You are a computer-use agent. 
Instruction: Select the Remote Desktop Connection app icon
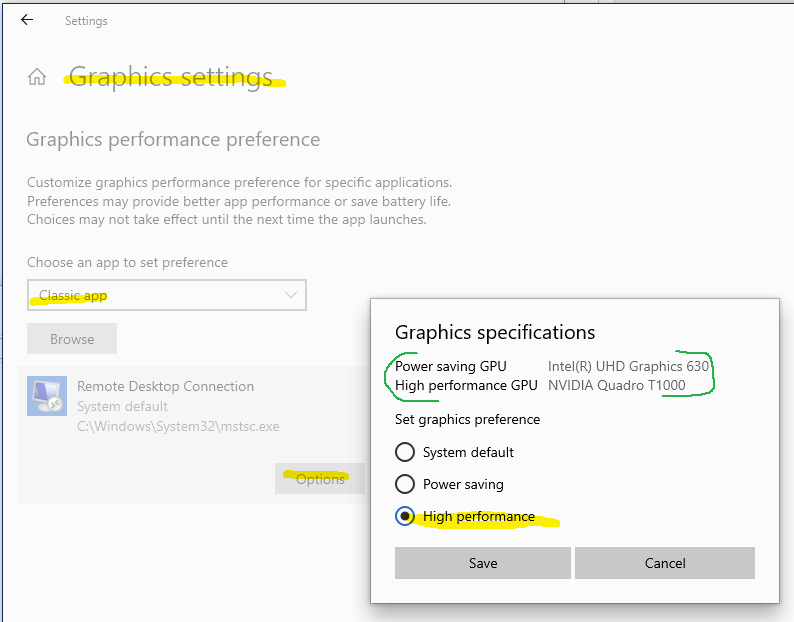47,396
